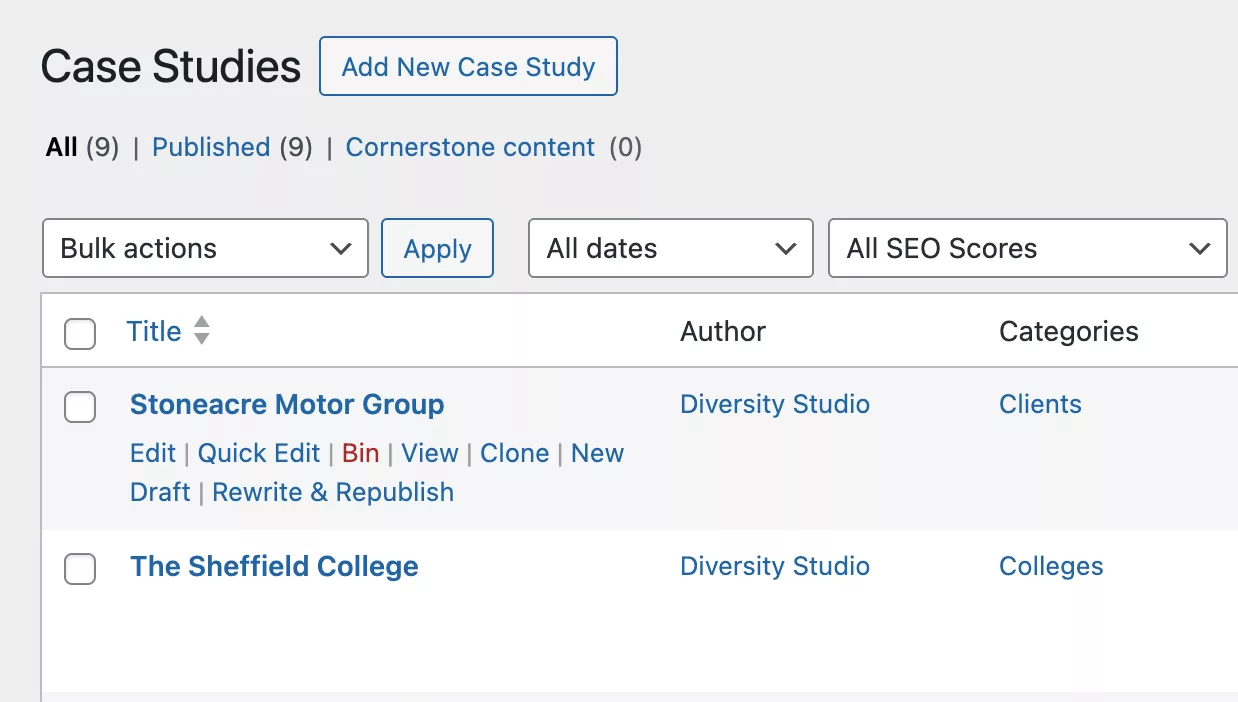Open the Clients category link
Image resolution: width=1238 pixels, height=702 pixels.
point(1040,404)
